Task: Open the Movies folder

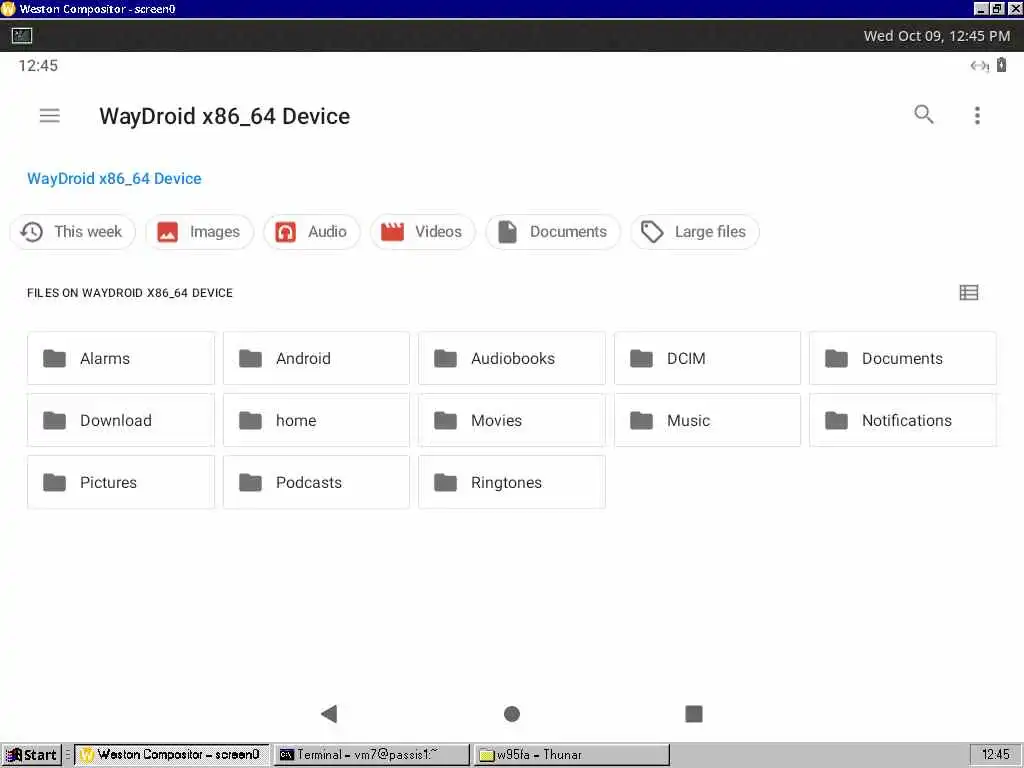Action: point(512,420)
